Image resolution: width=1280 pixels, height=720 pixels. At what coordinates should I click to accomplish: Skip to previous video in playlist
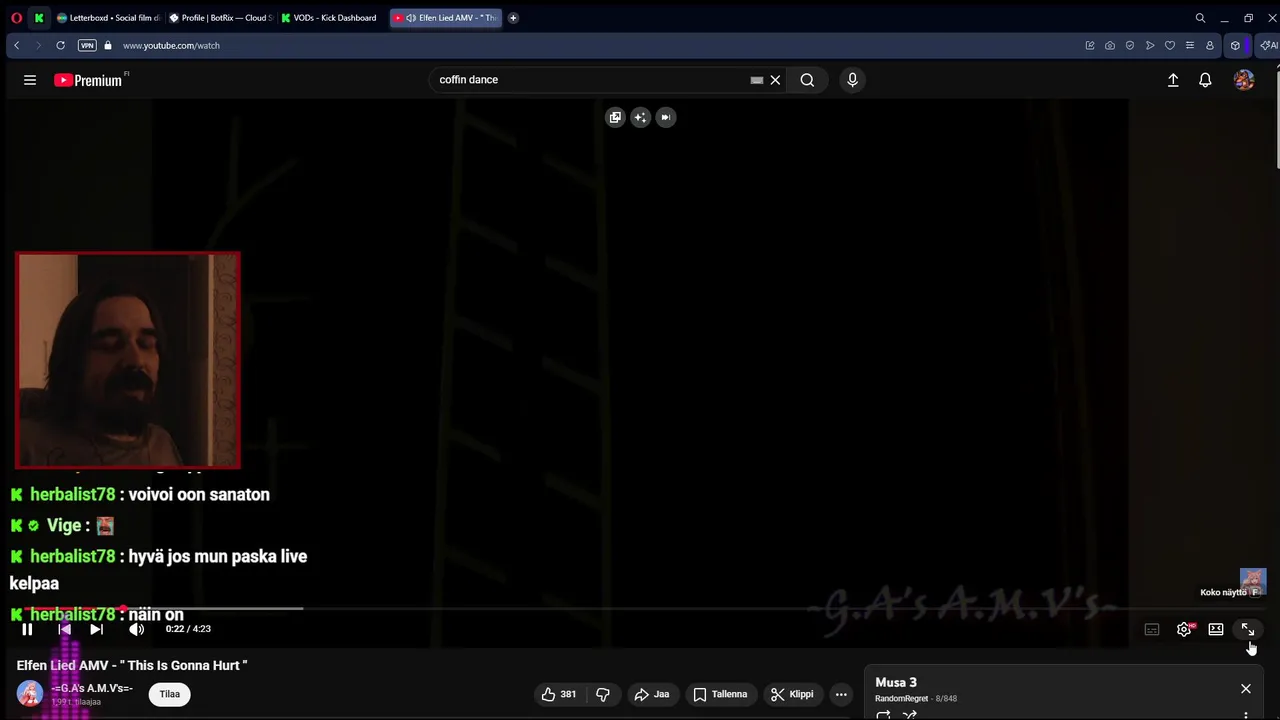tap(64, 629)
